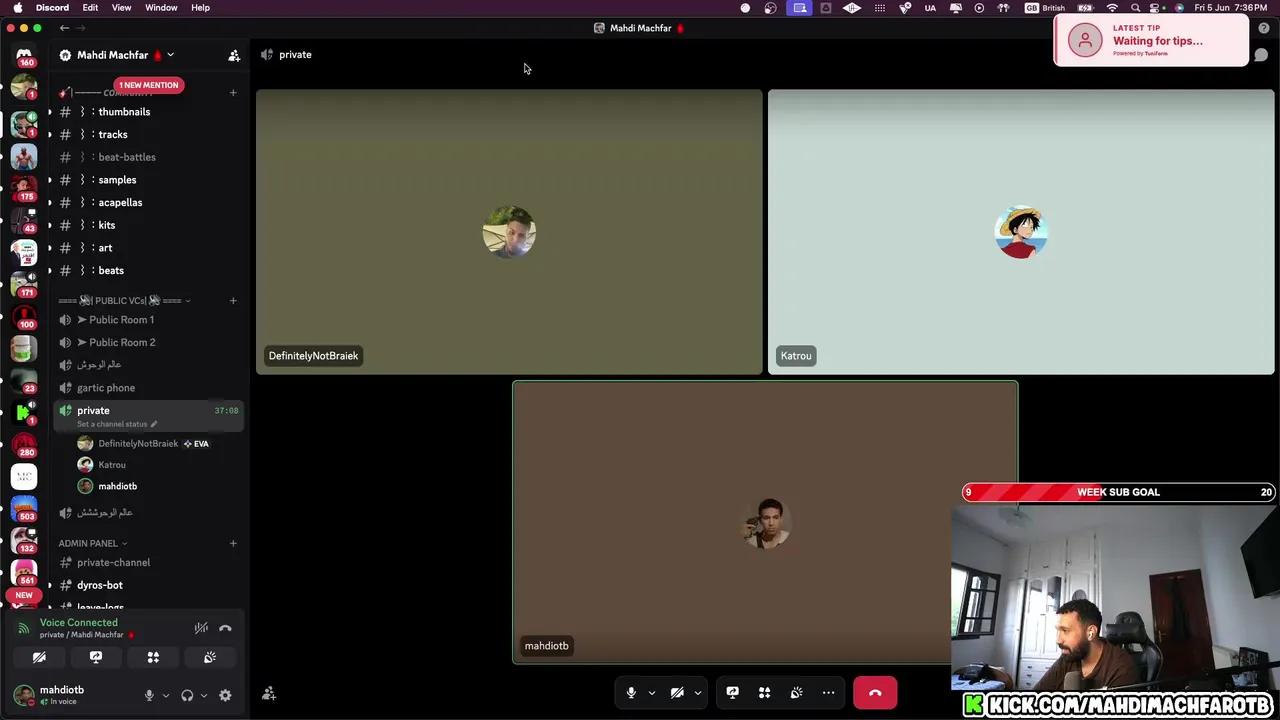This screenshot has height=720, width=1280.
Task: Click the noise suppression icon in Voice Connected panel
Action: 201,628
